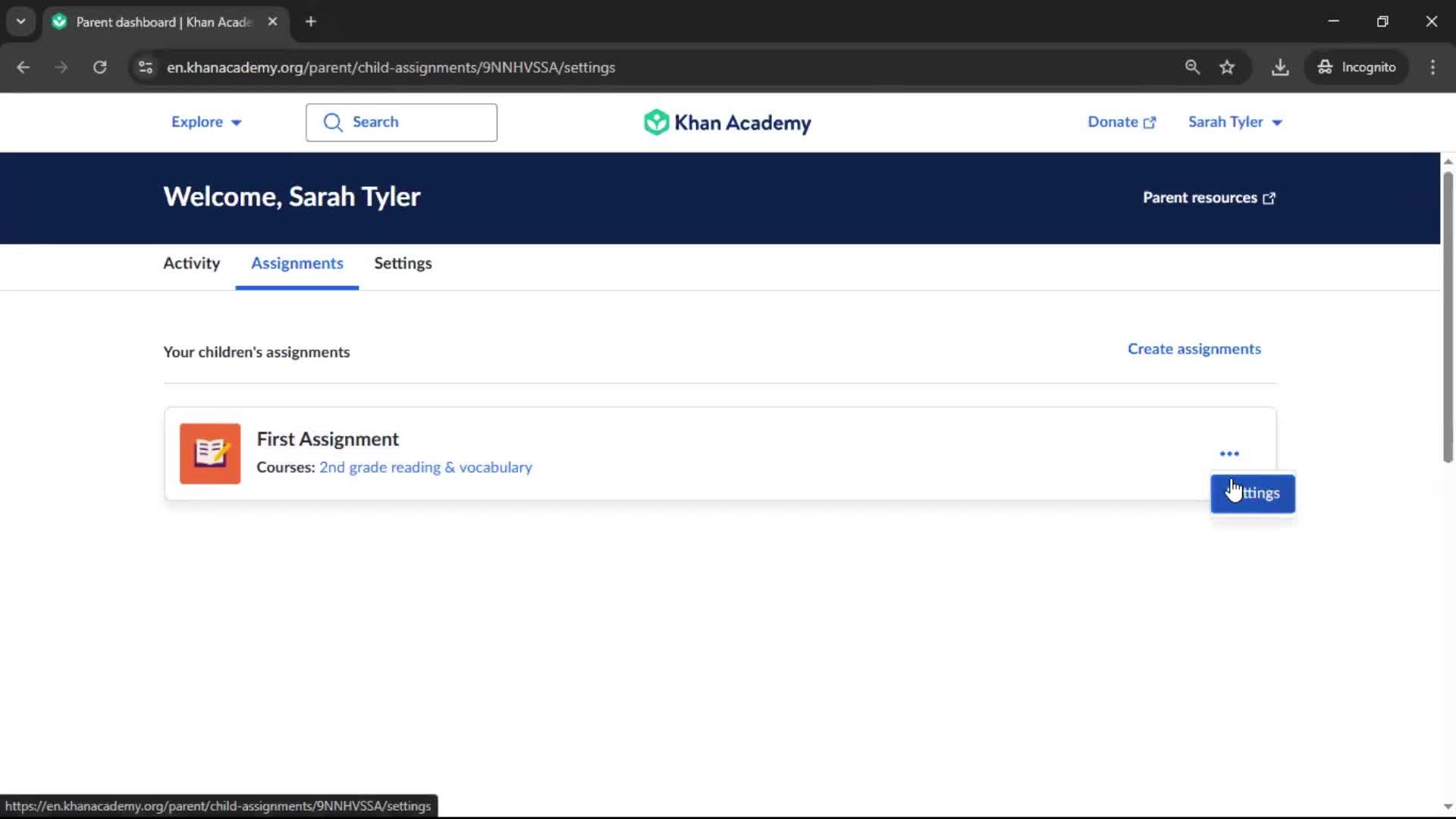Select the Parent dashboard browser tab
The width and height of the screenshot is (1456, 819).
[x=165, y=21]
